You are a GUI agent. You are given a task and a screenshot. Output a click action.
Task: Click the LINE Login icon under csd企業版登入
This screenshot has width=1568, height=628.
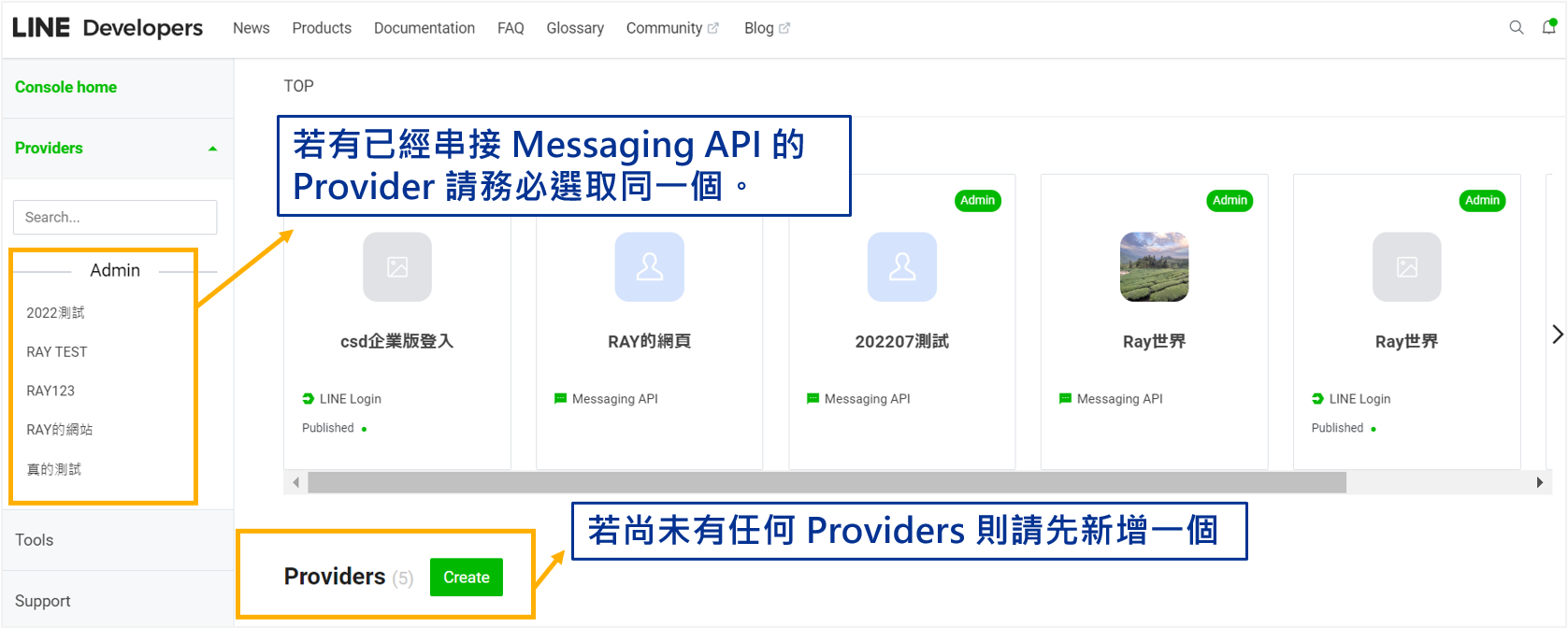(309, 399)
